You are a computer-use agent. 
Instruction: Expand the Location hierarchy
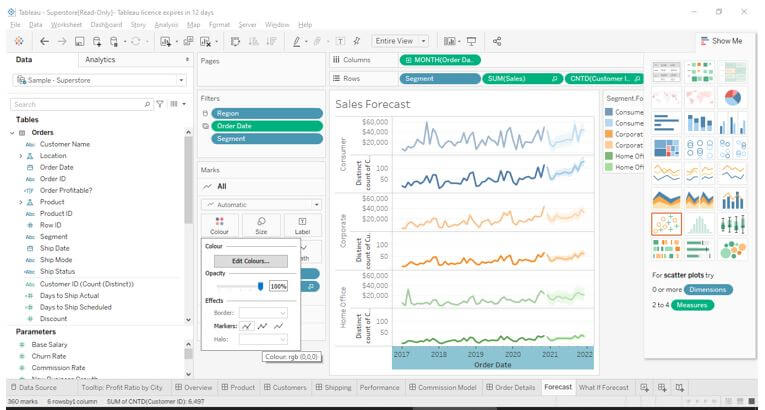[20, 156]
